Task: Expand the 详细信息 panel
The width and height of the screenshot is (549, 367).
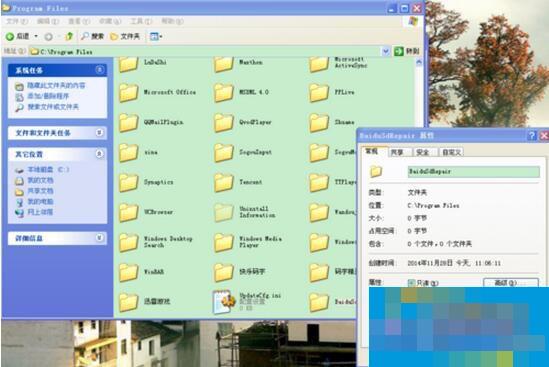Action: click(x=99, y=238)
